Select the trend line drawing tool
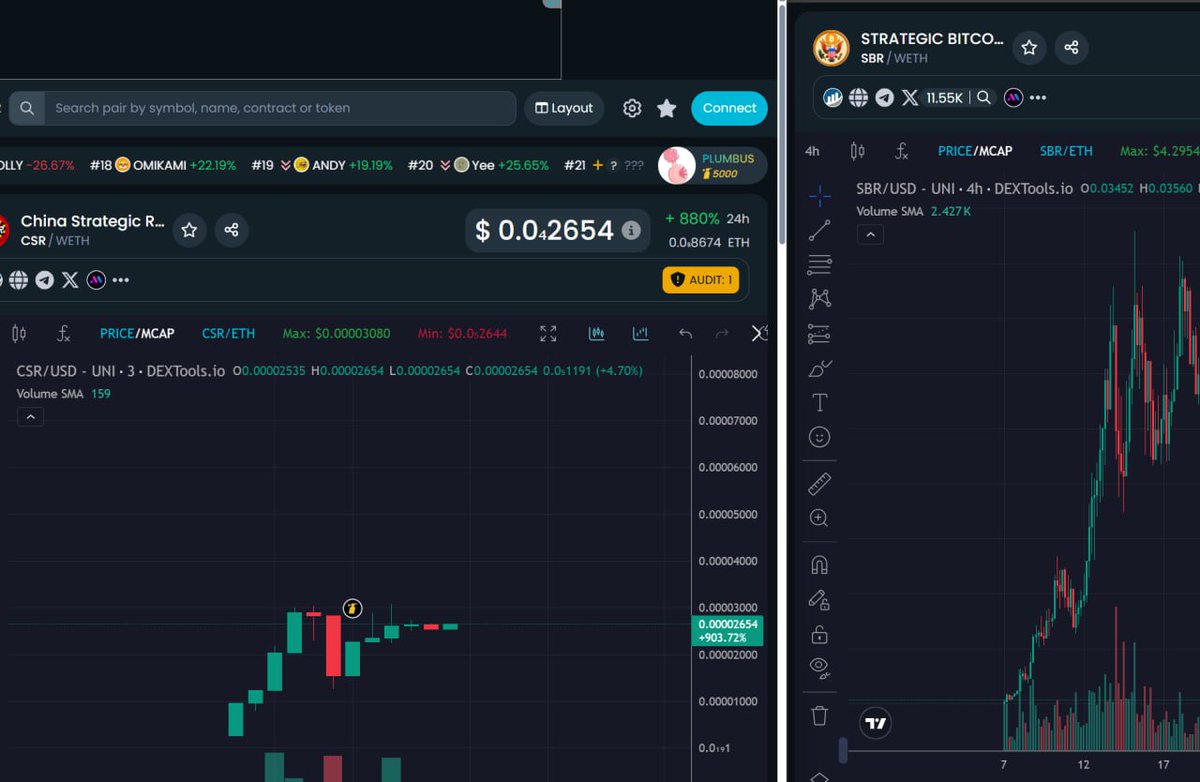1200x782 pixels. coord(819,231)
